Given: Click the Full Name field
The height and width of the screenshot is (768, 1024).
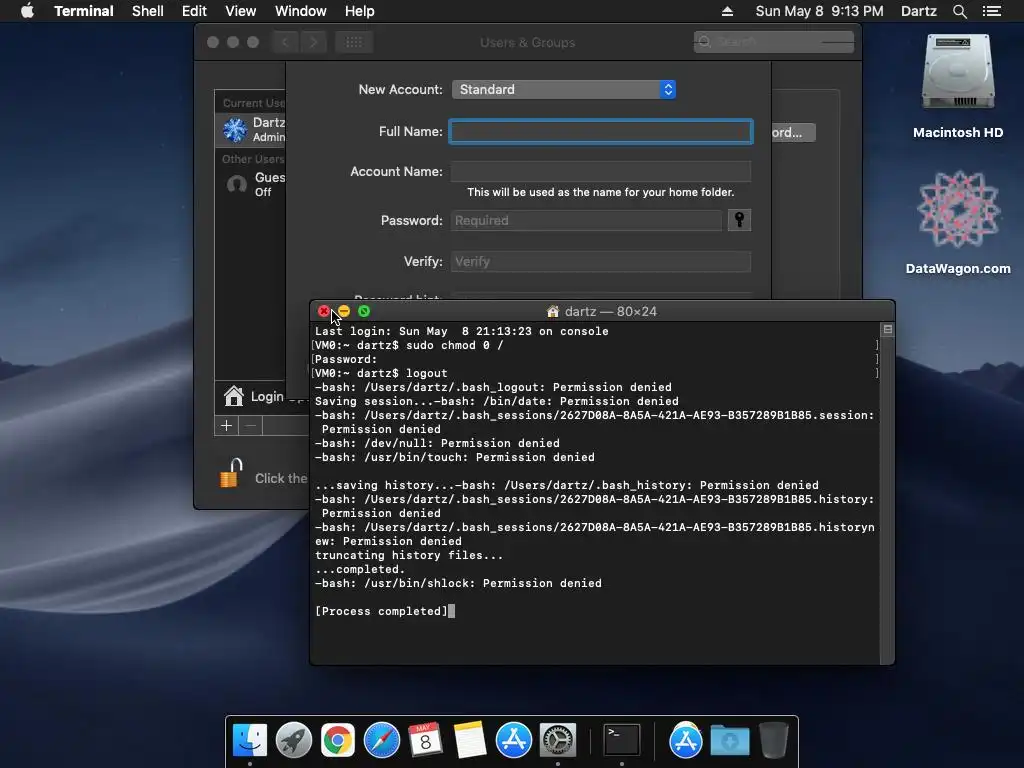Looking at the screenshot, I should point(601,131).
